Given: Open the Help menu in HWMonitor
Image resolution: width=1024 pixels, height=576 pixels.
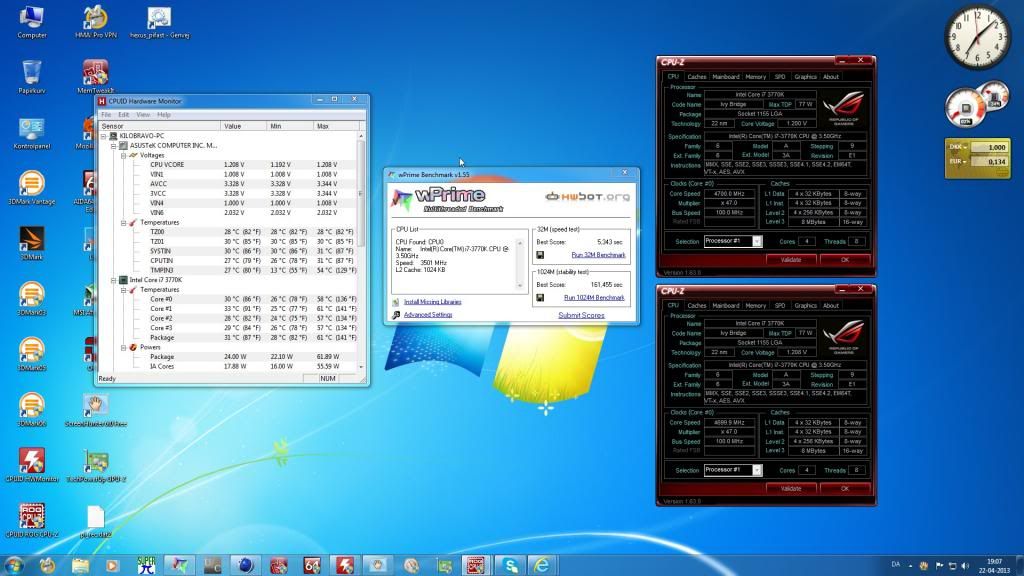Looking at the screenshot, I should (x=164, y=115).
